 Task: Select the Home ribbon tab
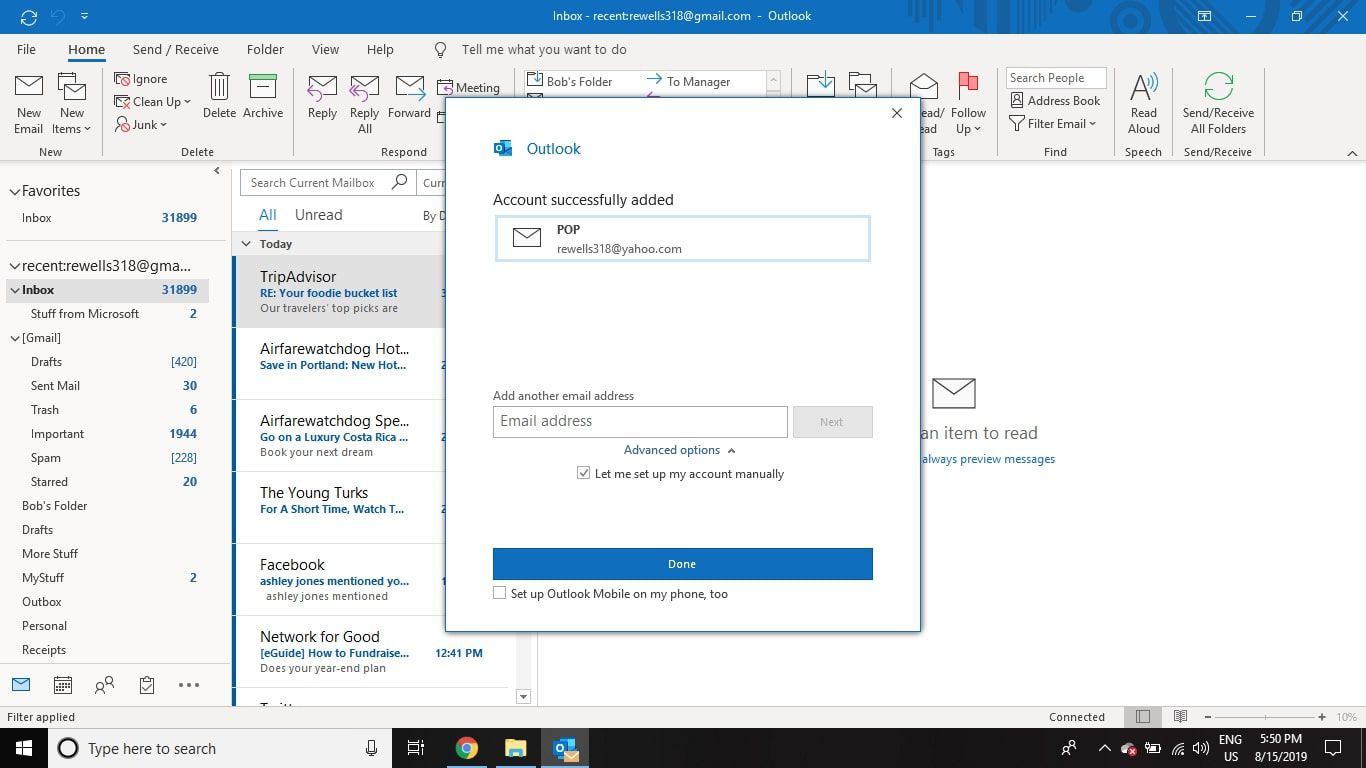86,49
